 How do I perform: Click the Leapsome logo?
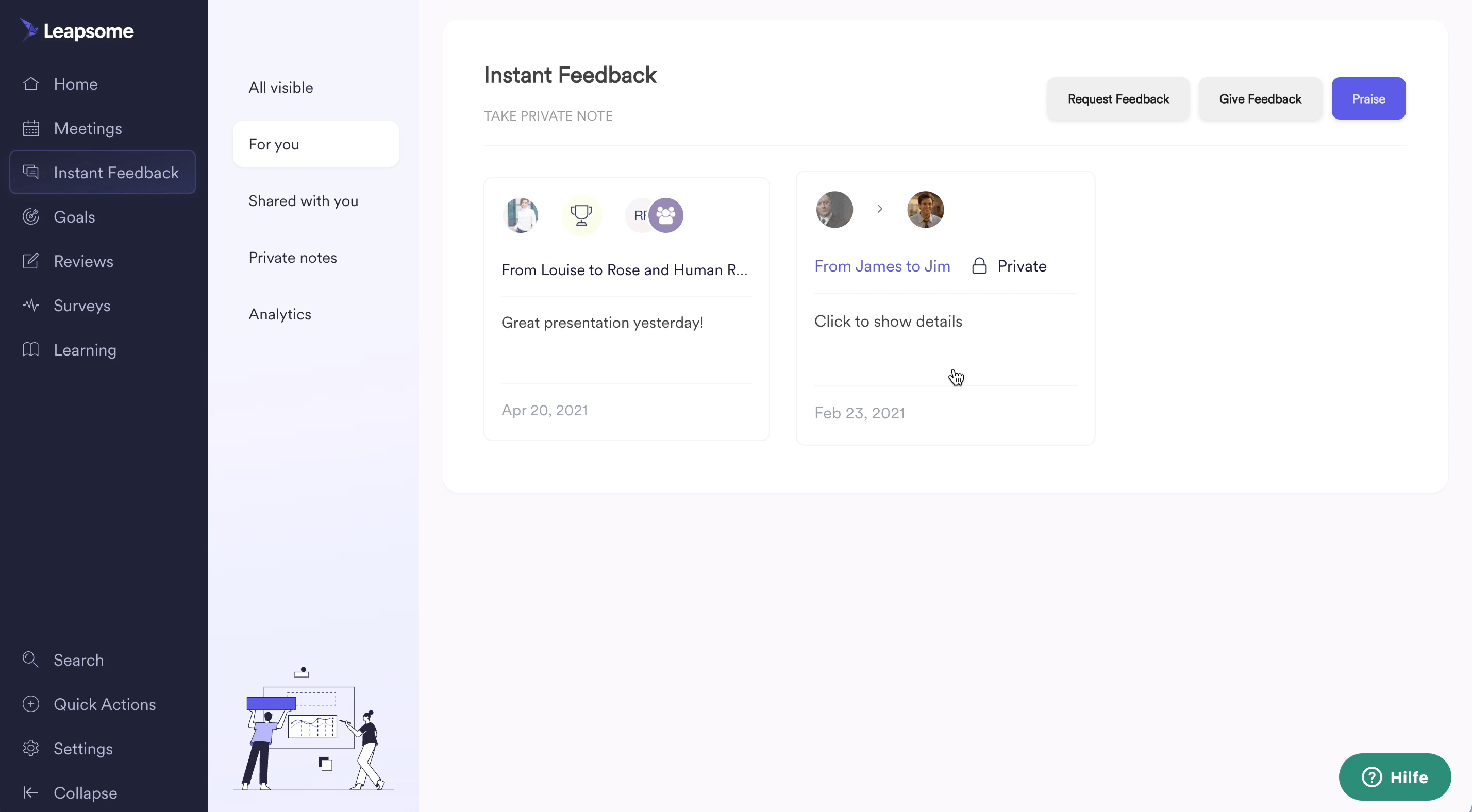point(77,31)
